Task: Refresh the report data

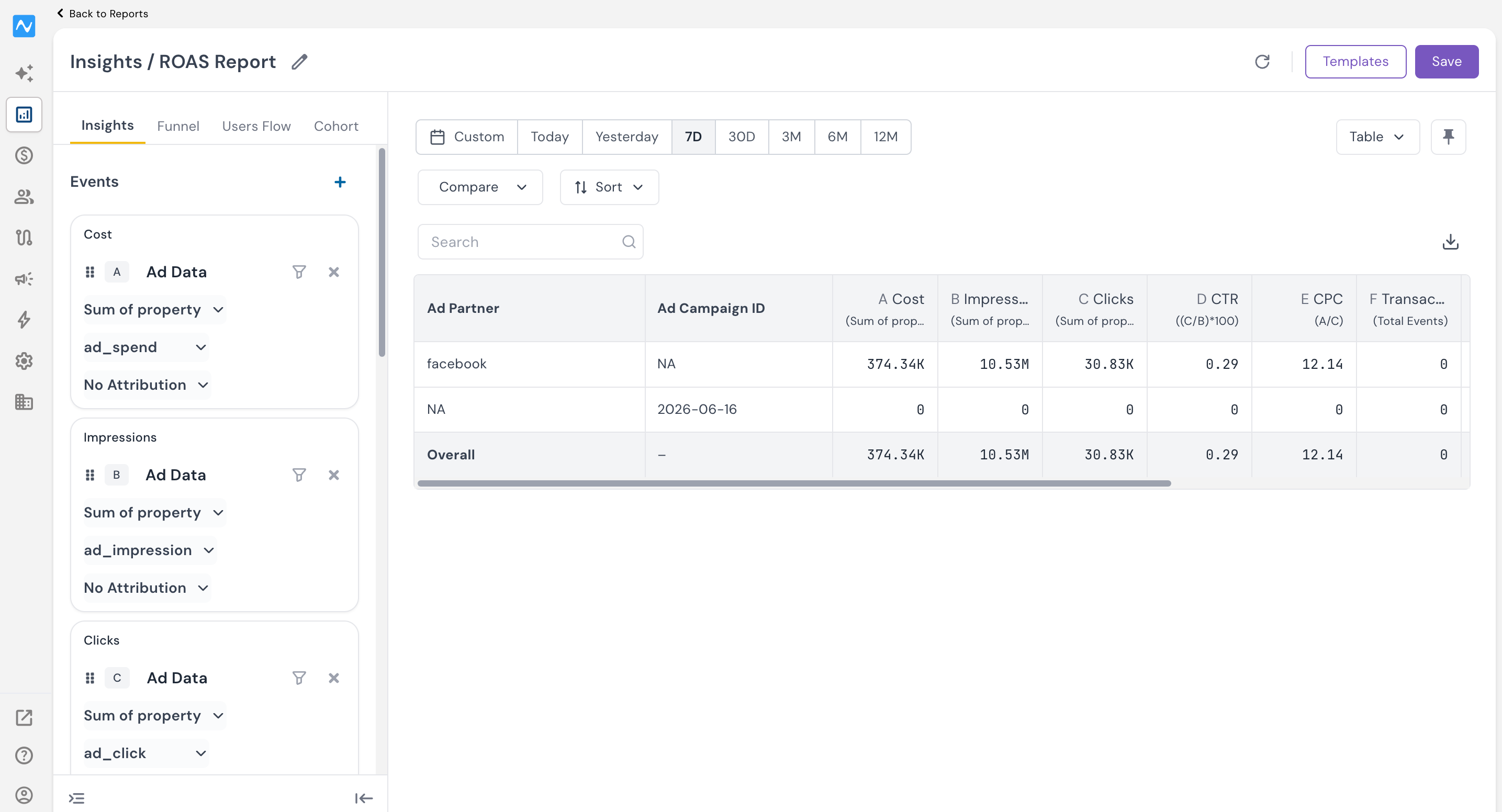Action: coord(1262,62)
